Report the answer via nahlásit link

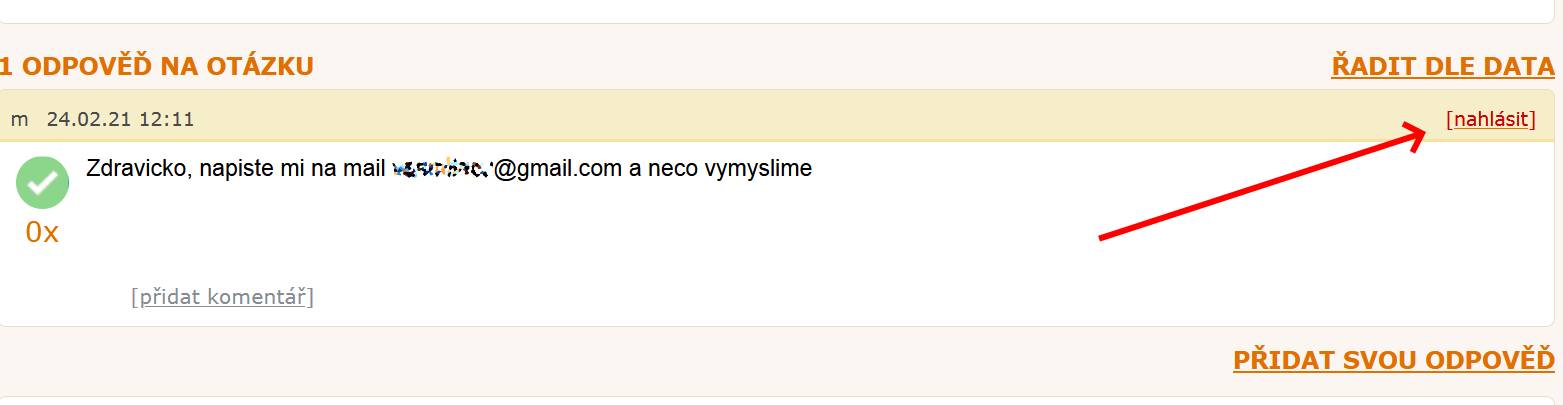pyautogui.click(x=1491, y=119)
